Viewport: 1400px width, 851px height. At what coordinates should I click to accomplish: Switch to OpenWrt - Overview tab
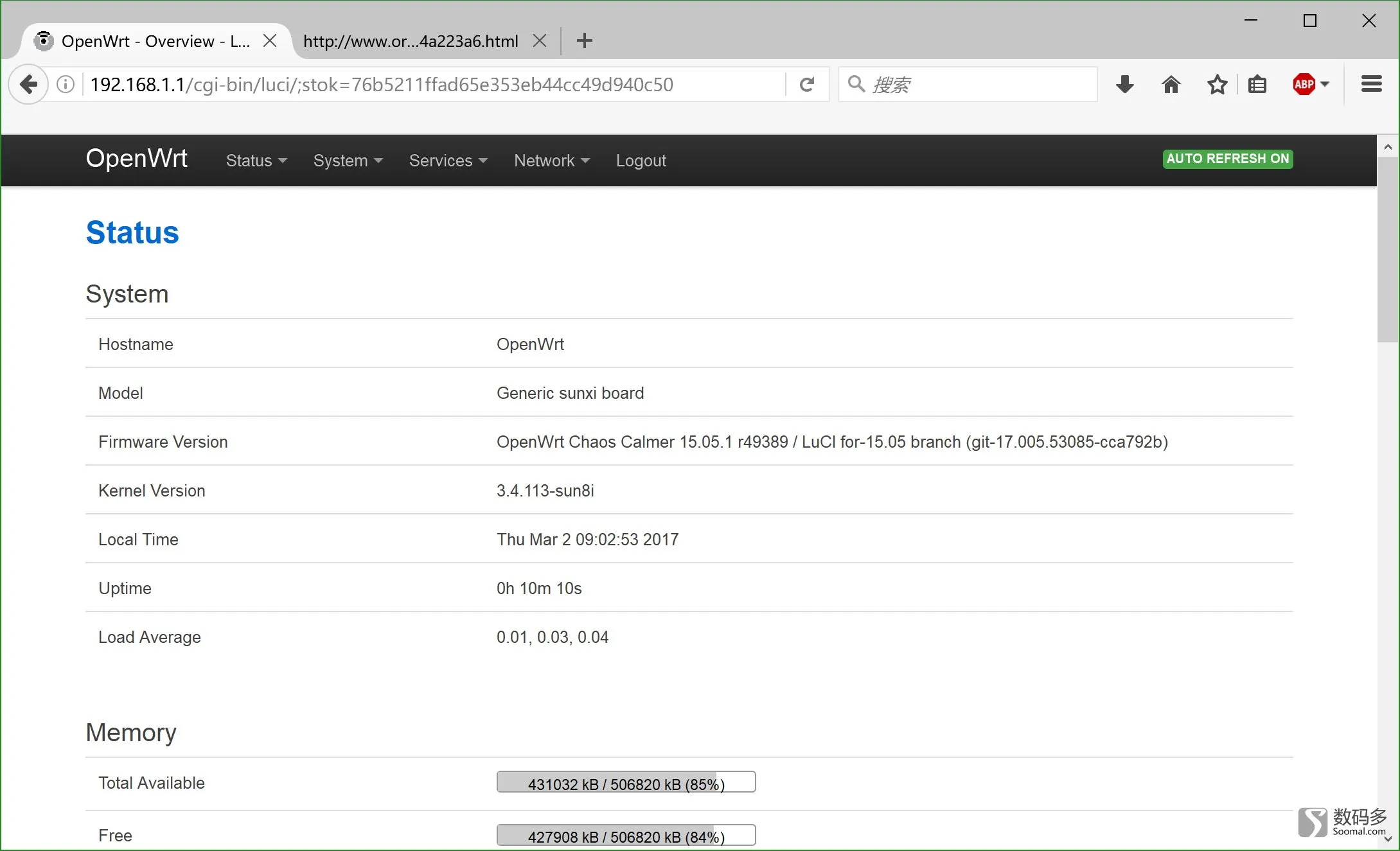[155, 41]
